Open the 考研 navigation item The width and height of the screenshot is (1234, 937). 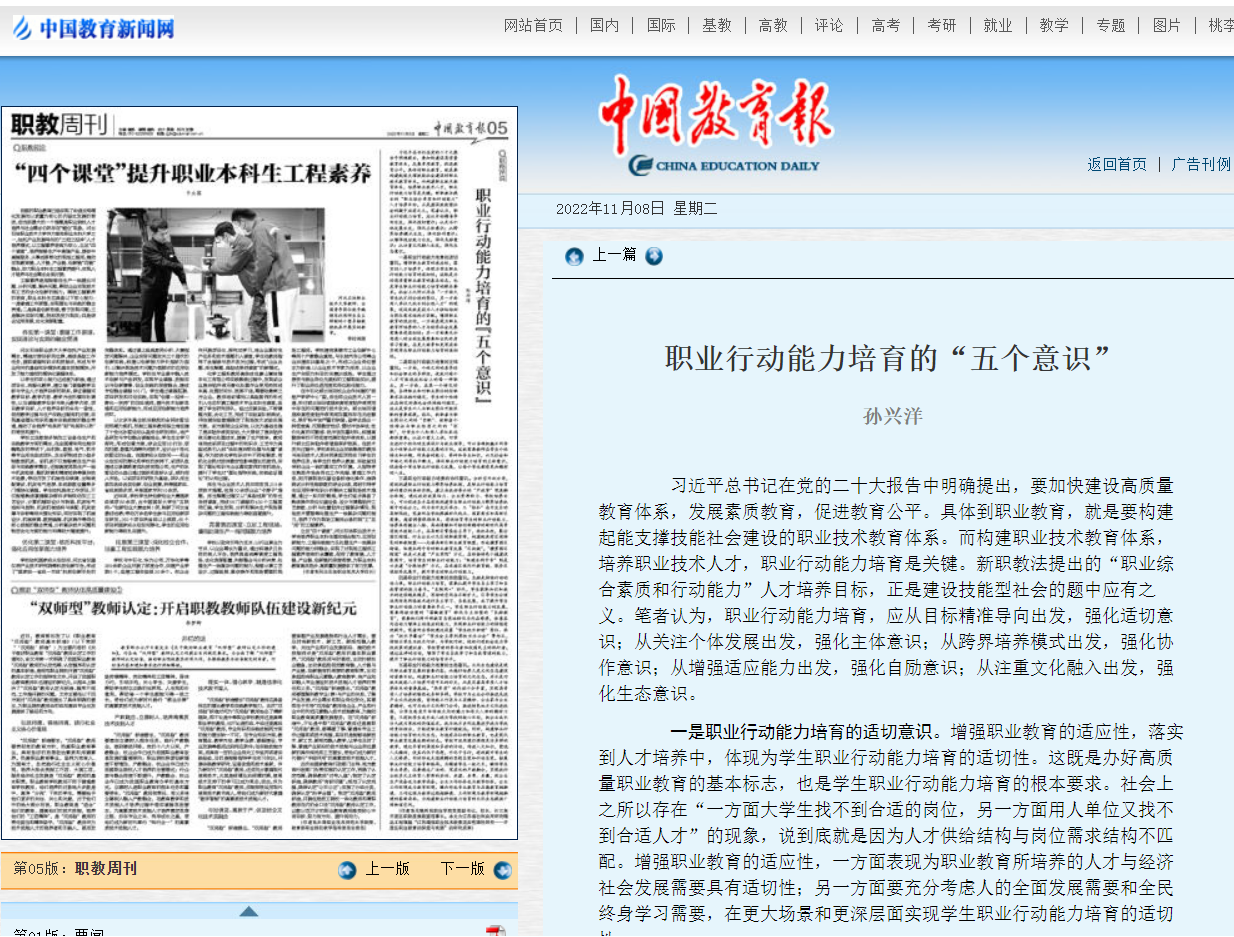click(x=941, y=26)
